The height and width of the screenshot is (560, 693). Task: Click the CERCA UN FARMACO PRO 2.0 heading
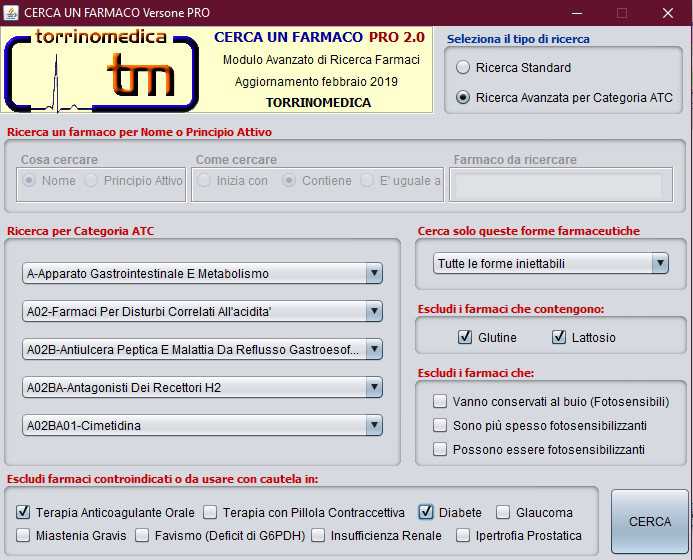[320, 37]
